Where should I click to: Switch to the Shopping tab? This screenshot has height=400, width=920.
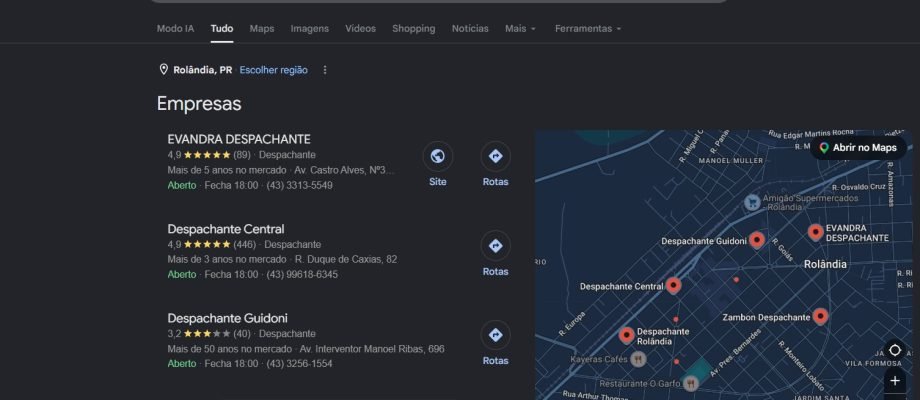point(414,28)
